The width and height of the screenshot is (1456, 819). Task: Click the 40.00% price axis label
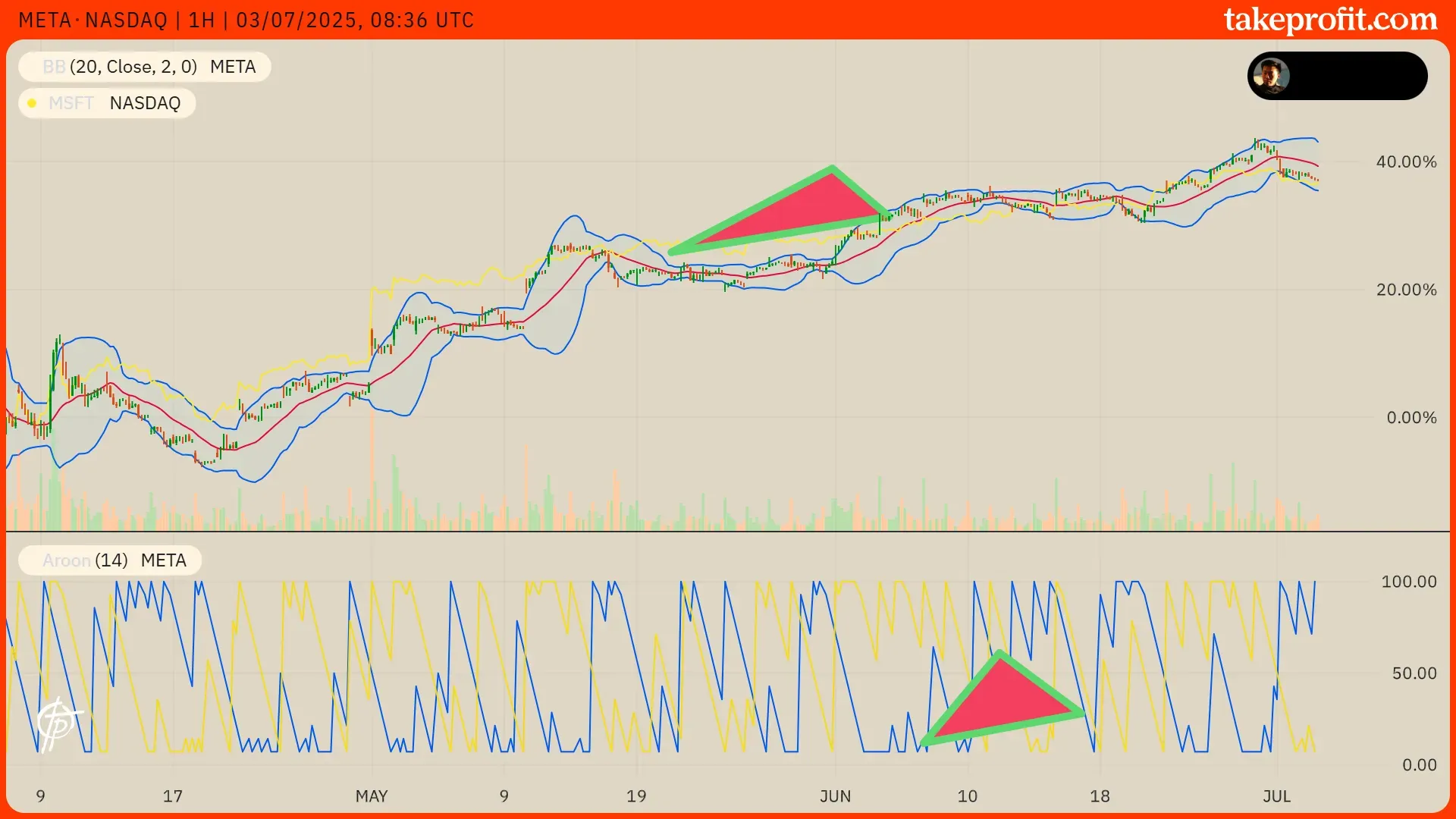pos(1406,162)
